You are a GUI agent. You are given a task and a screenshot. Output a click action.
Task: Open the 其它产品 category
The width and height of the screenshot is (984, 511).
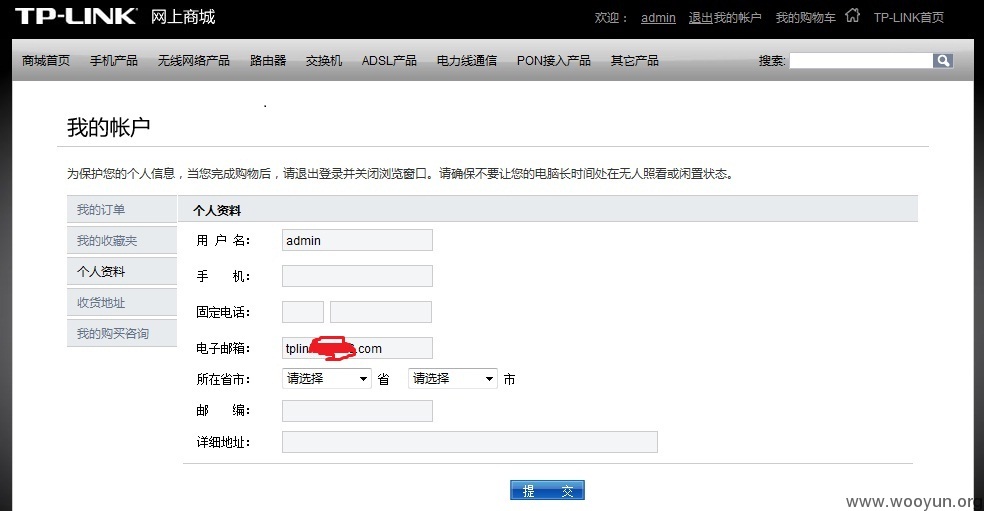click(634, 60)
